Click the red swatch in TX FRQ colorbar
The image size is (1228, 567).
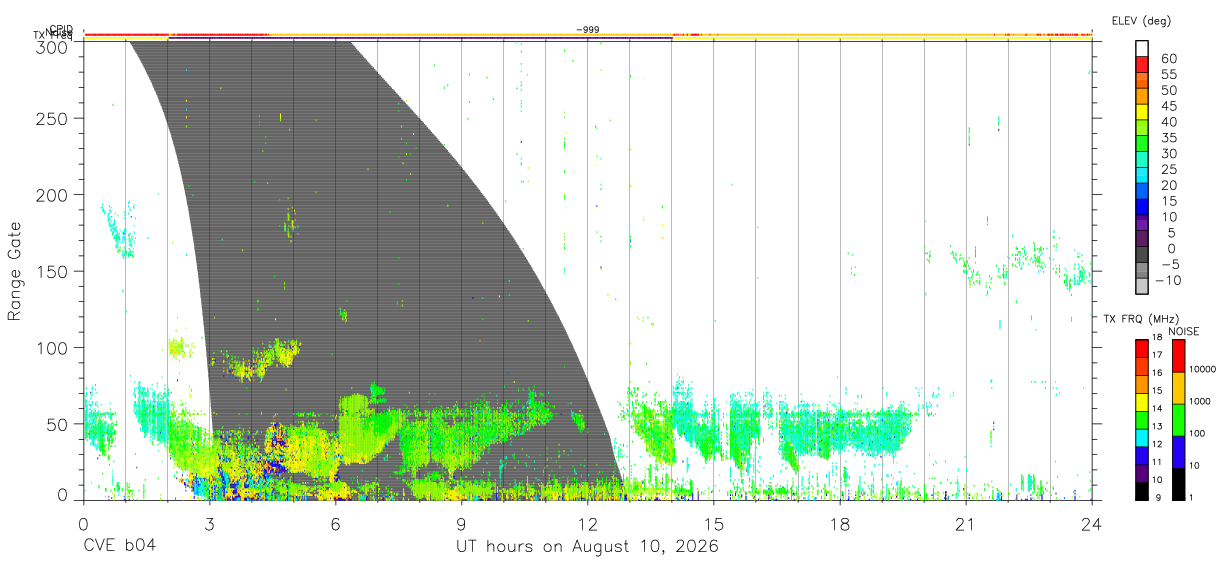(x=1142, y=348)
